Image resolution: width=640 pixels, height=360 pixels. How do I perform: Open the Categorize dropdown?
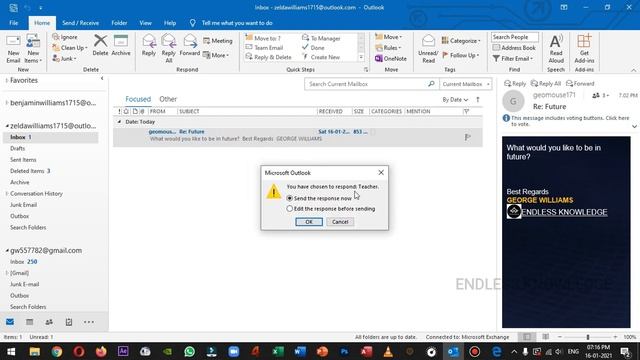[461, 41]
